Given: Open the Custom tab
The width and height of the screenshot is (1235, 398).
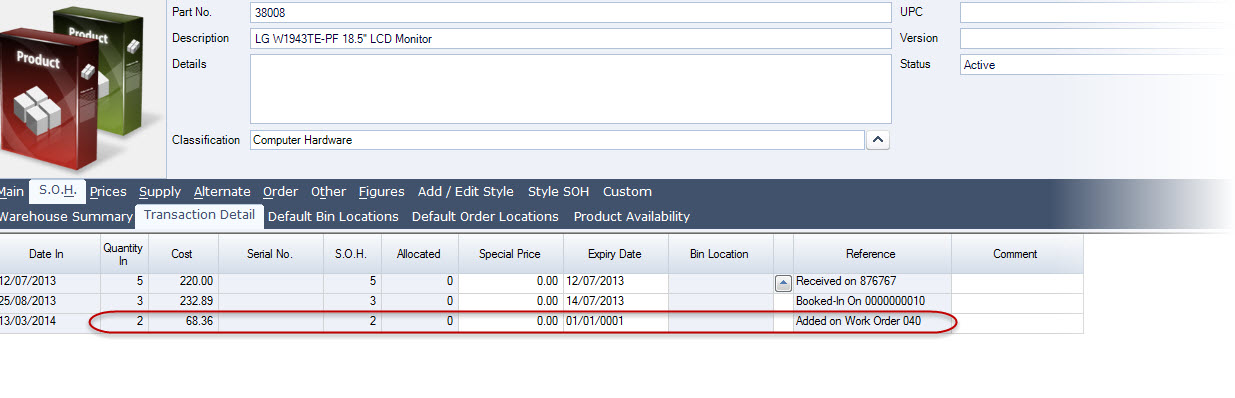Looking at the screenshot, I should tap(627, 192).
